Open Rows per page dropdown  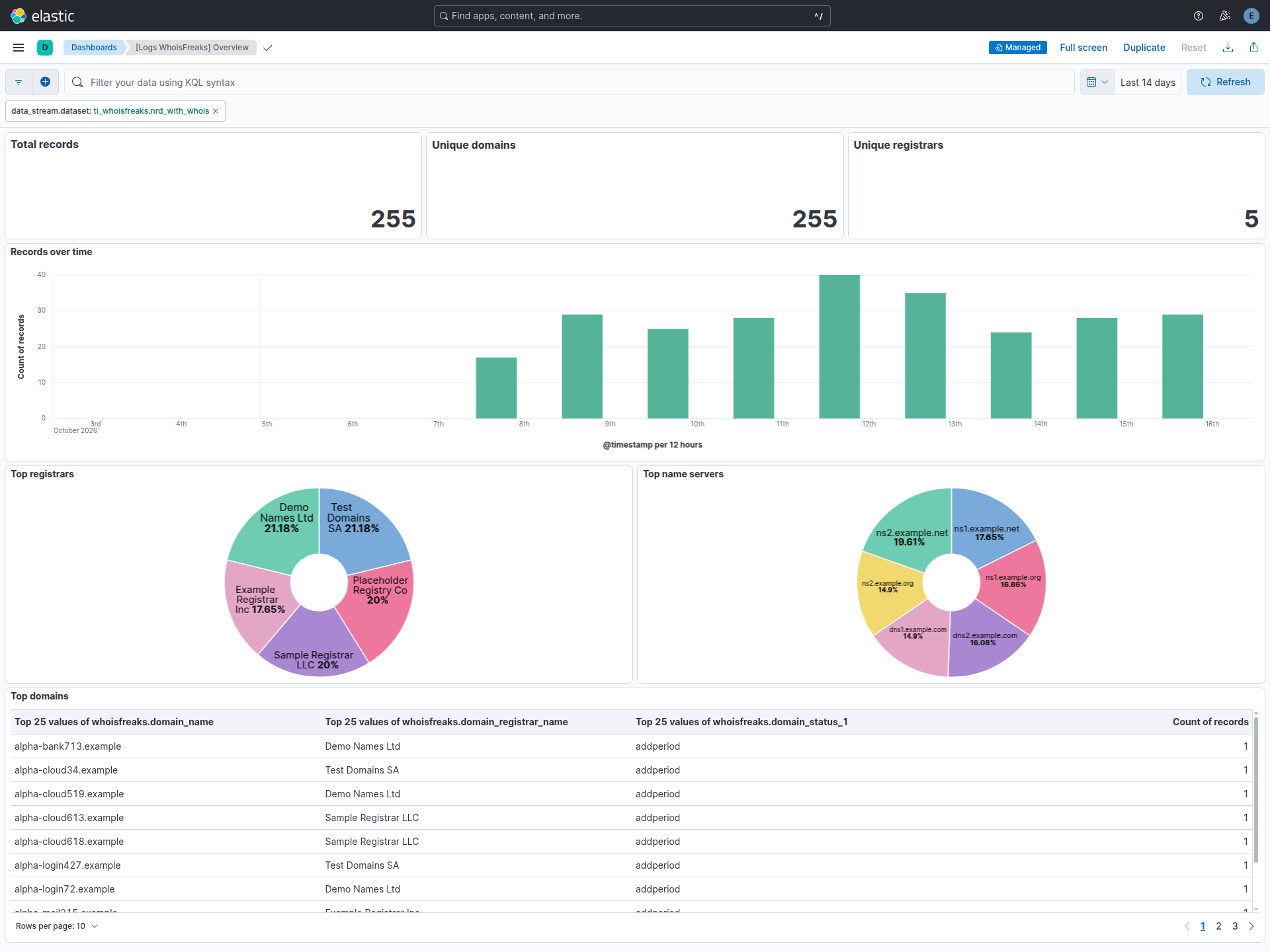[x=57, y=926]
